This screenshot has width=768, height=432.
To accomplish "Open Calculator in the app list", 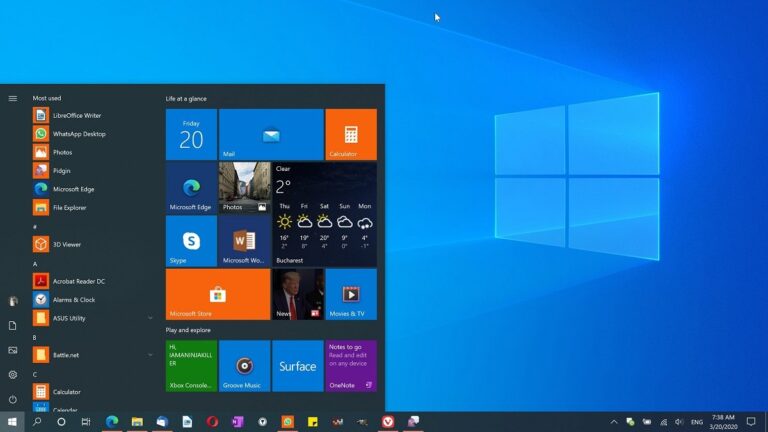I will [x=93, y=392].
